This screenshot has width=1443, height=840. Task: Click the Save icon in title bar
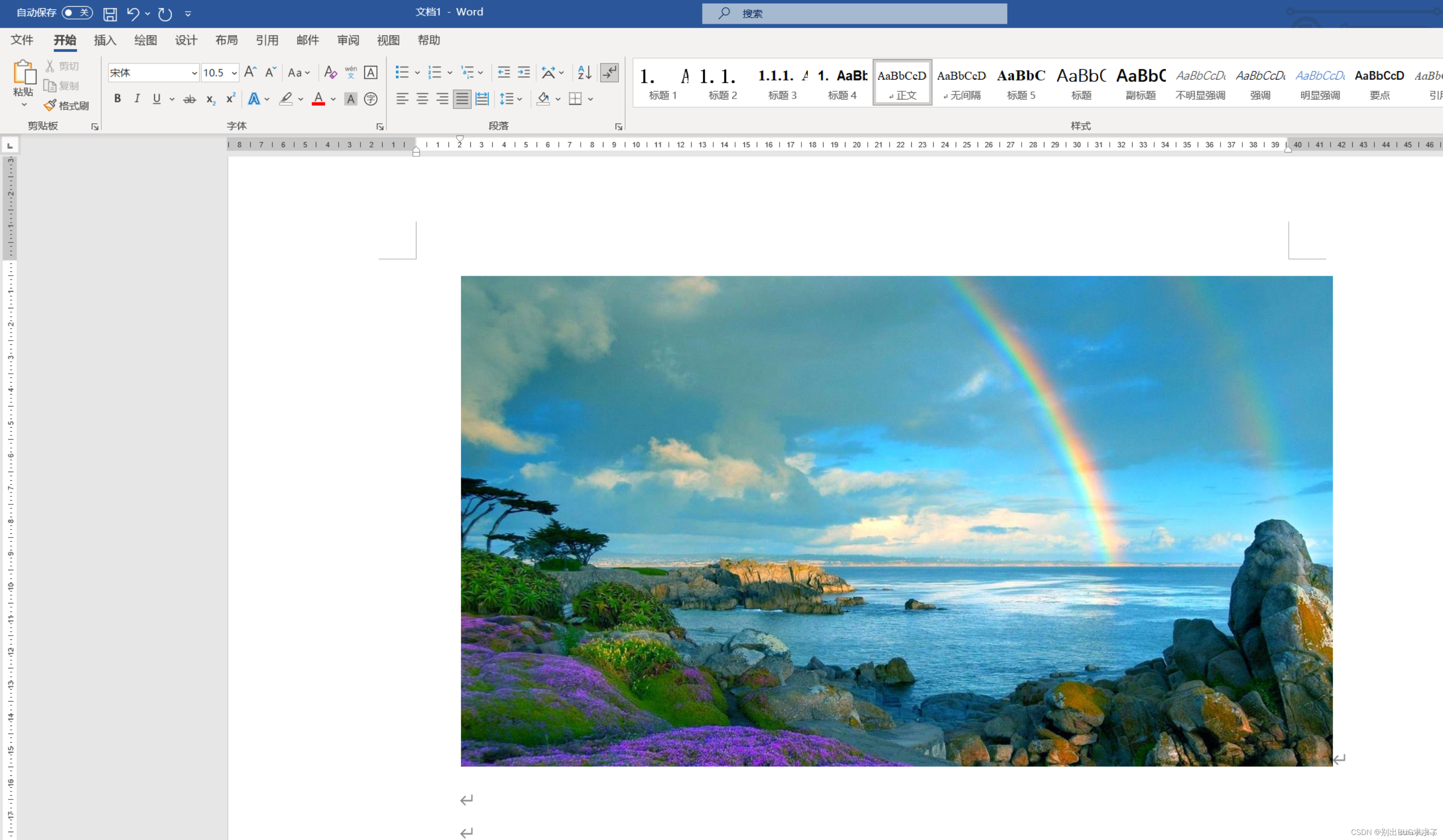click(110, 14)
